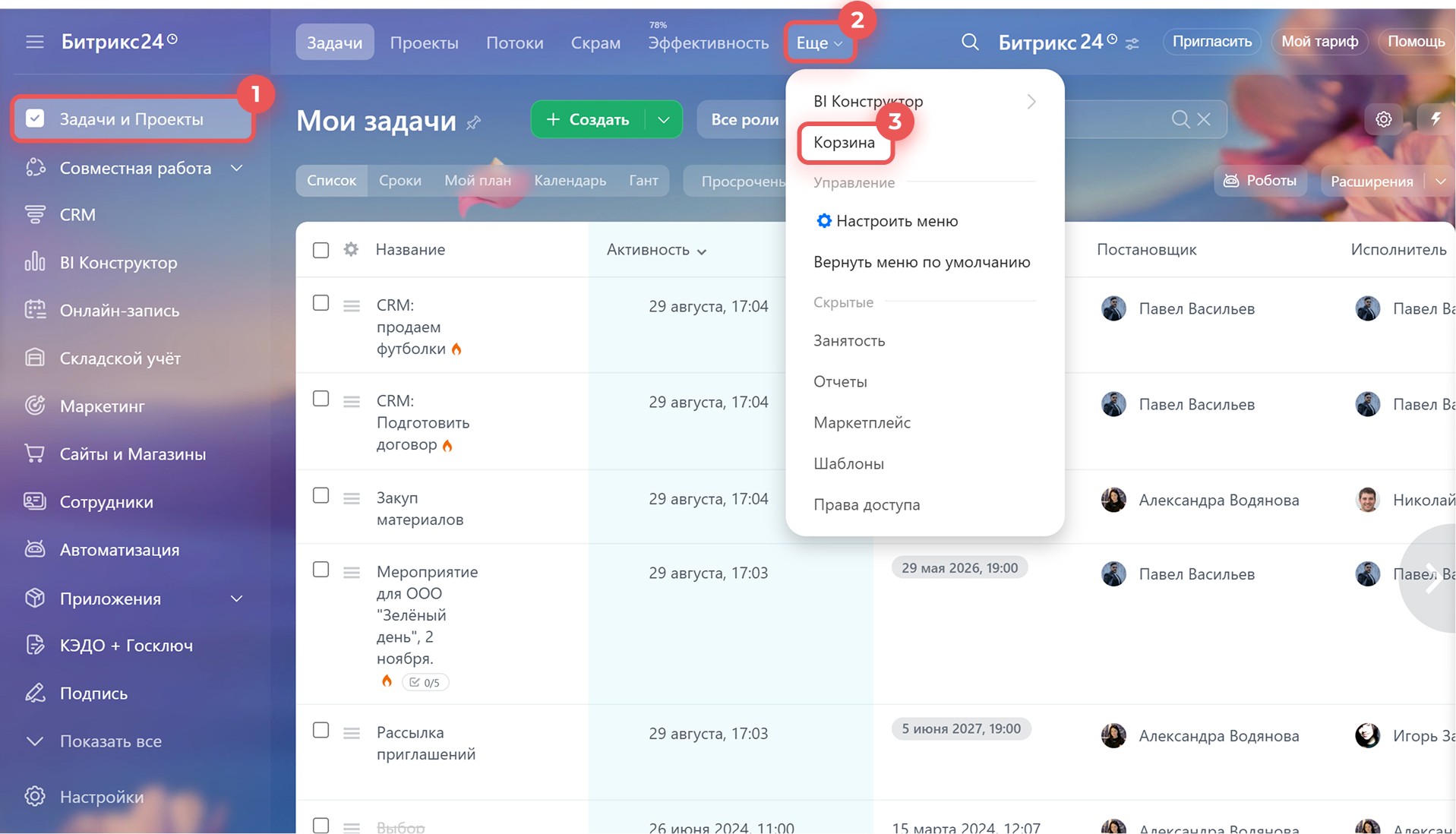Click the settings sliders icon next to Битрикс24 title

[x=1132, y=44]
